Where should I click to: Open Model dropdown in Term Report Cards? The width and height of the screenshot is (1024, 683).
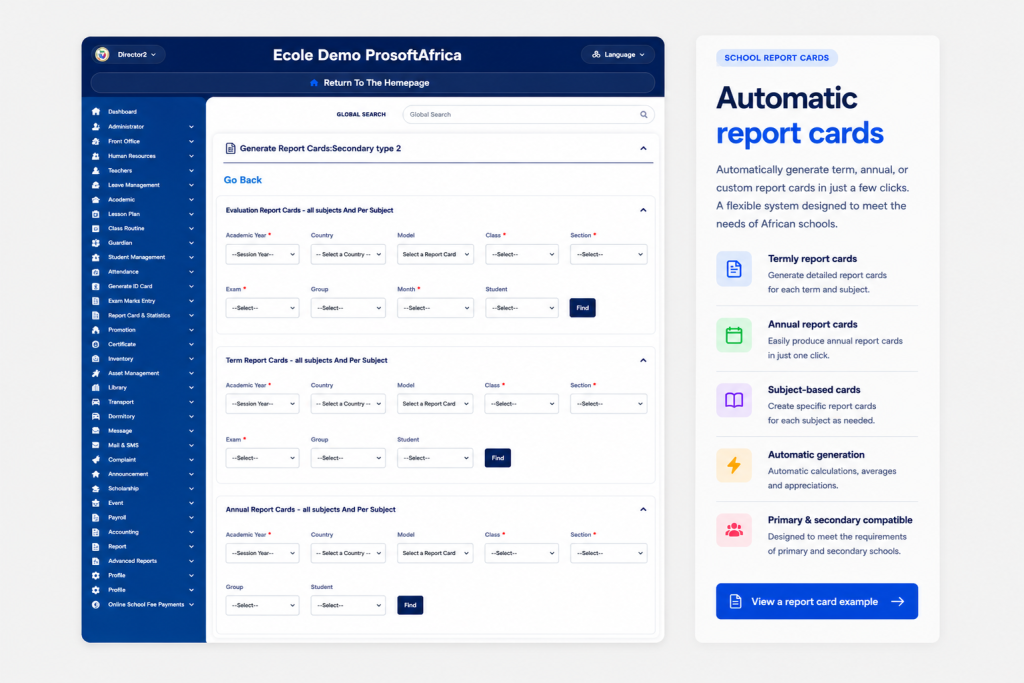(x=435, y=404)
